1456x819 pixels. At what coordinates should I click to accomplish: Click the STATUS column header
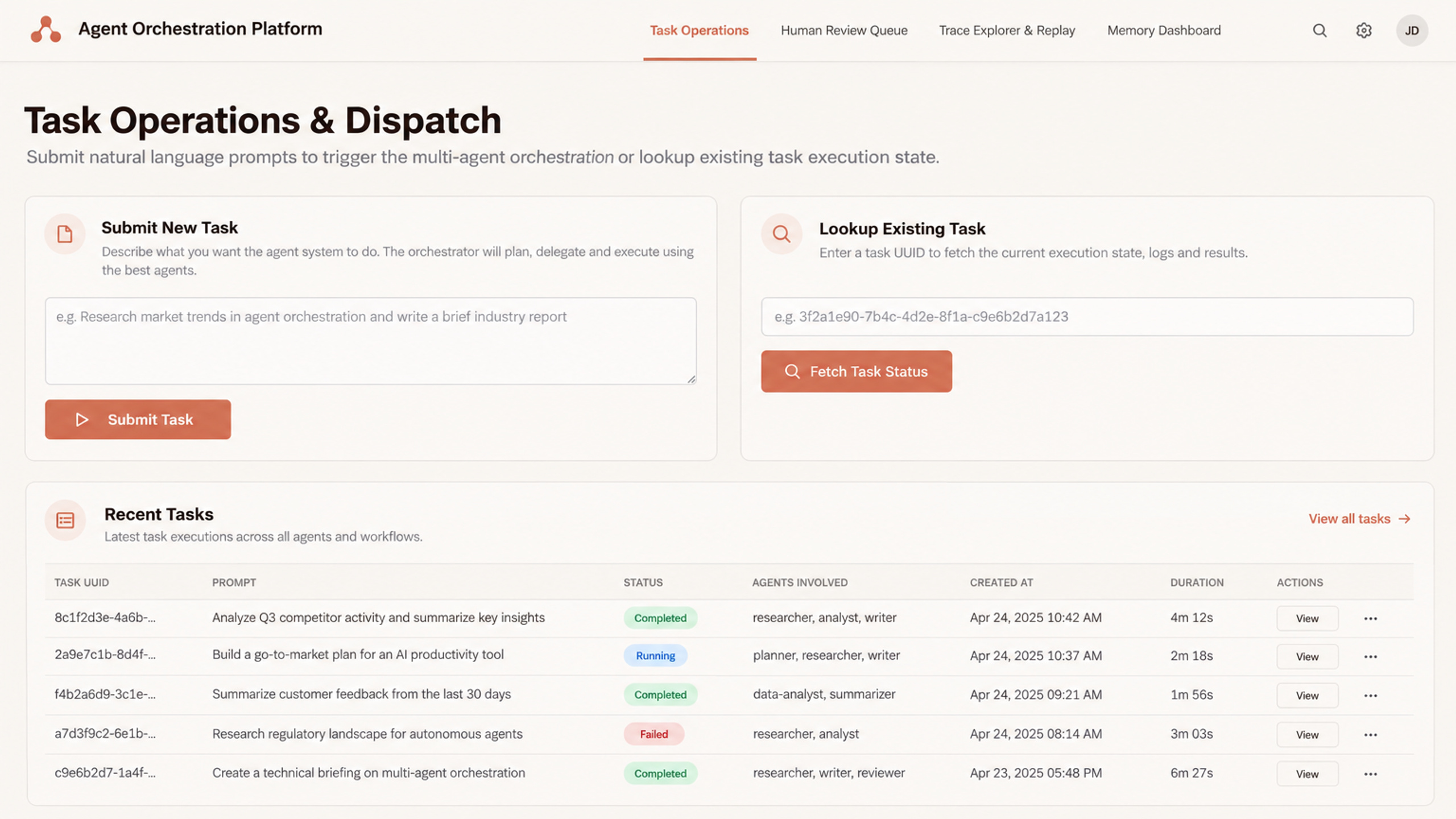point(643,582)
